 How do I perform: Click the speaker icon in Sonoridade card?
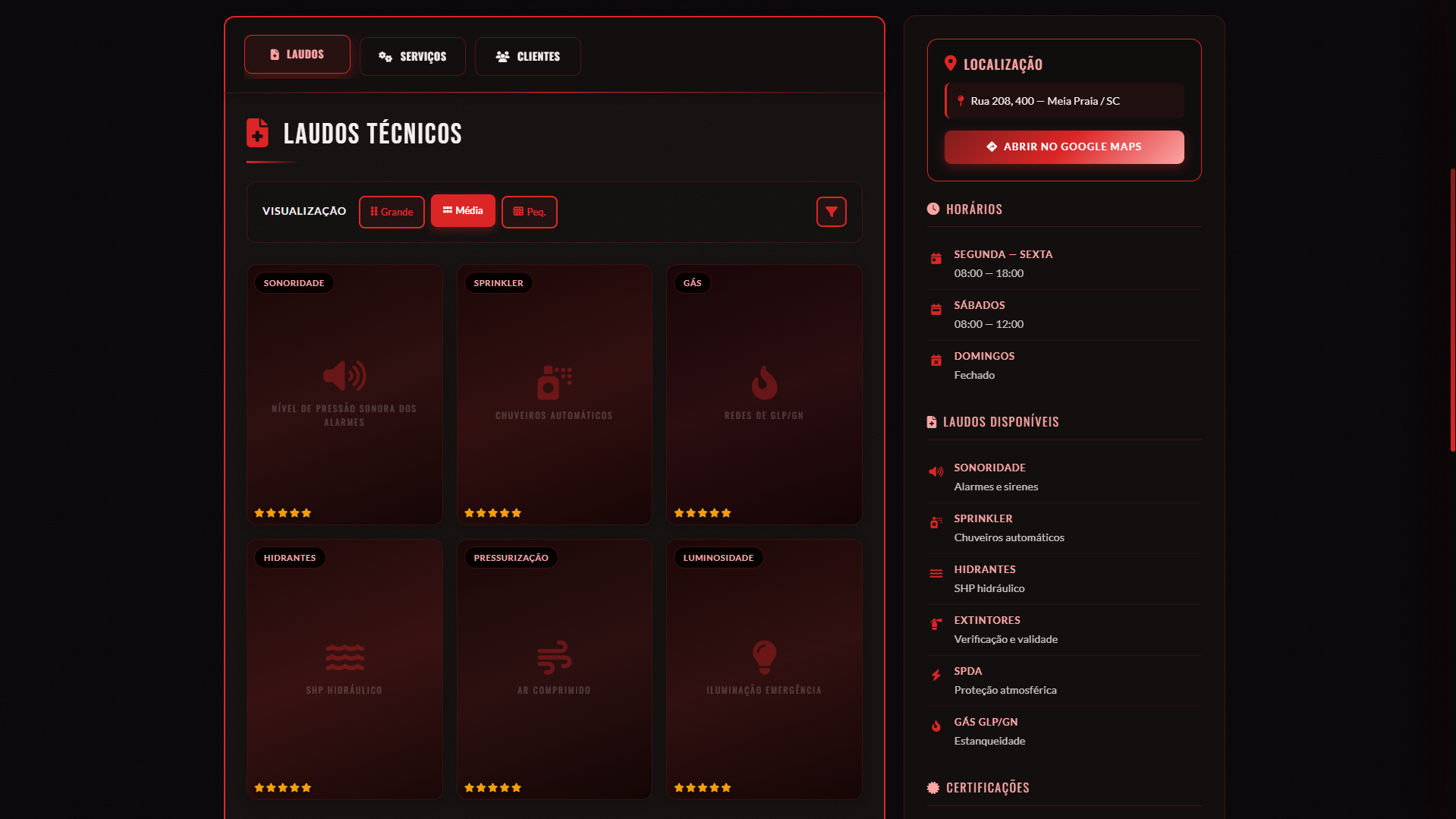coord(344,376)
